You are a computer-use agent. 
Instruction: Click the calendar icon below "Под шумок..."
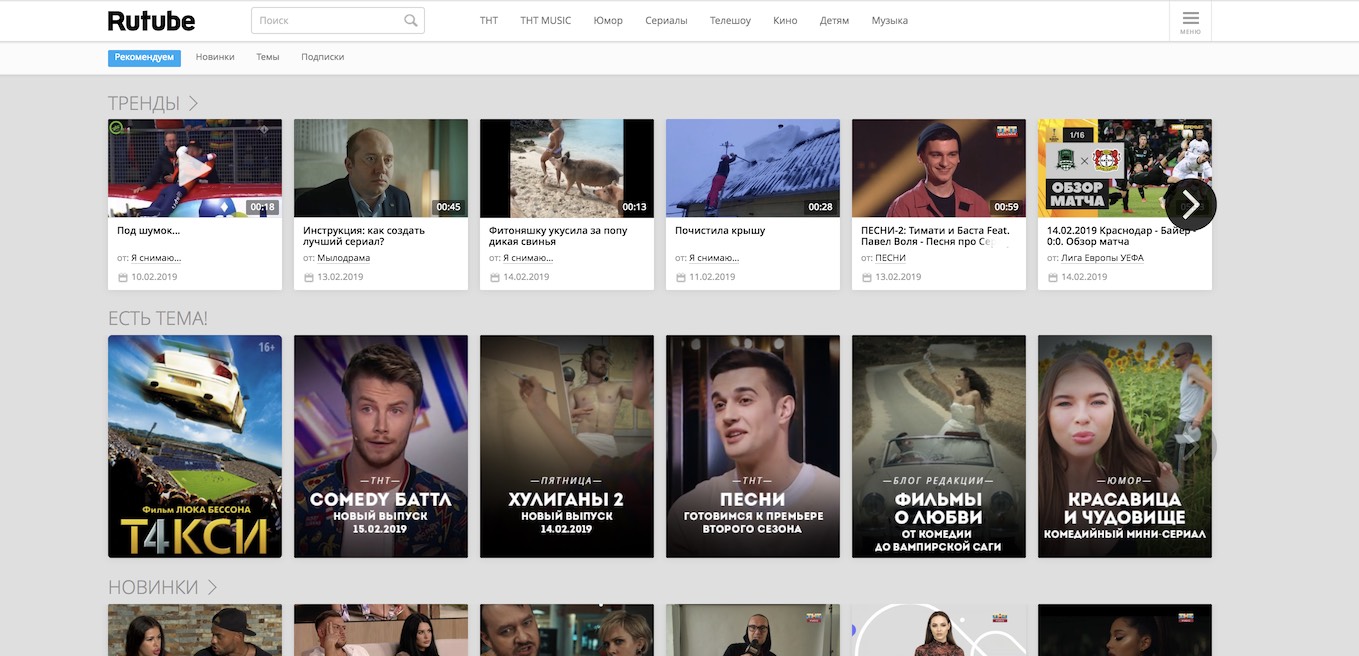pos(124,276)
